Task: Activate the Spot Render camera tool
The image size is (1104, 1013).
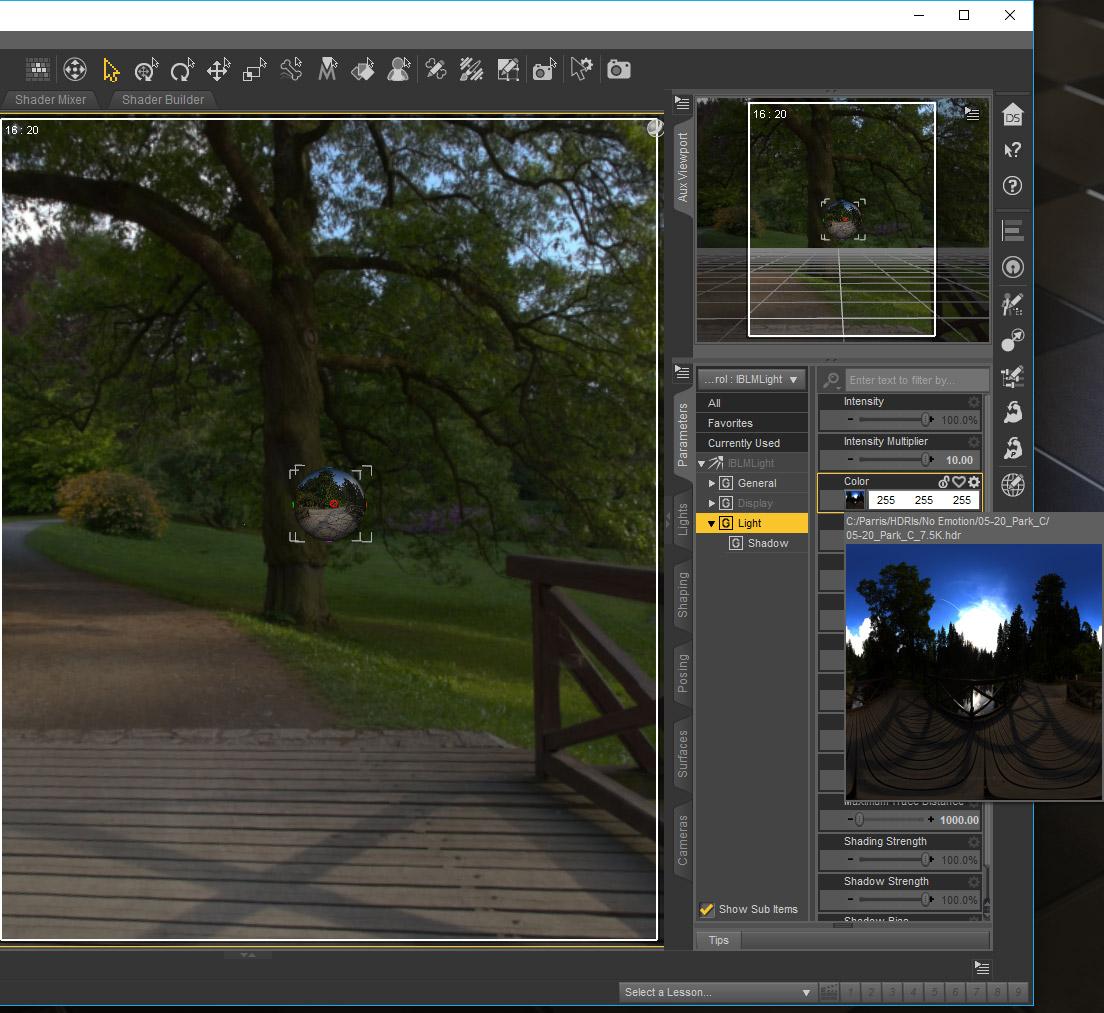Action: click(544, 70)
